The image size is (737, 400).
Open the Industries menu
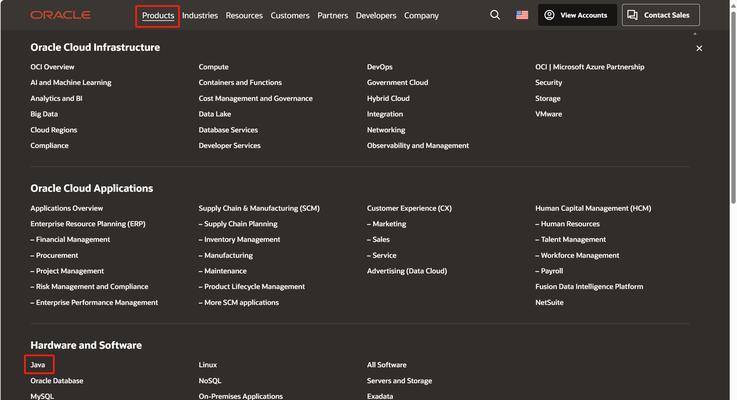[x=200, y=16]
